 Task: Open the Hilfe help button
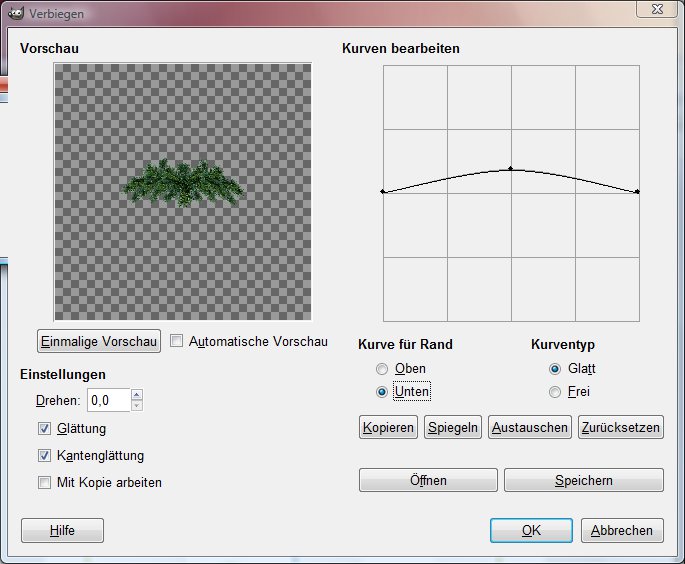point(62,530)
